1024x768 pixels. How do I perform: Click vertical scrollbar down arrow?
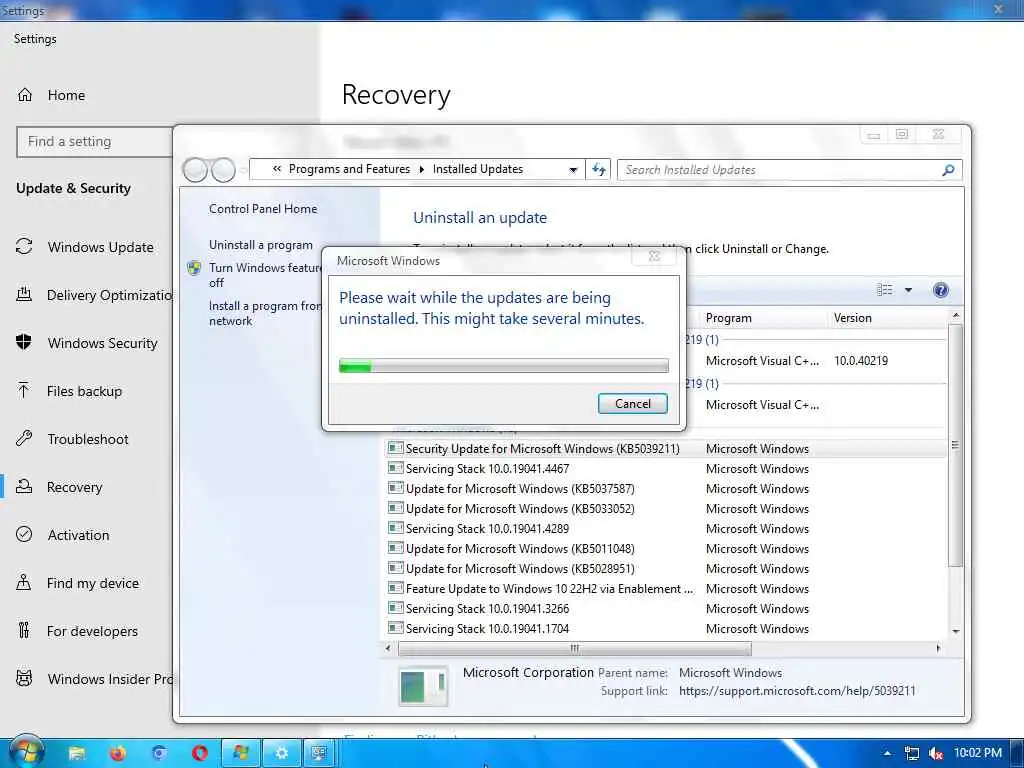click(x=955, y=632)
